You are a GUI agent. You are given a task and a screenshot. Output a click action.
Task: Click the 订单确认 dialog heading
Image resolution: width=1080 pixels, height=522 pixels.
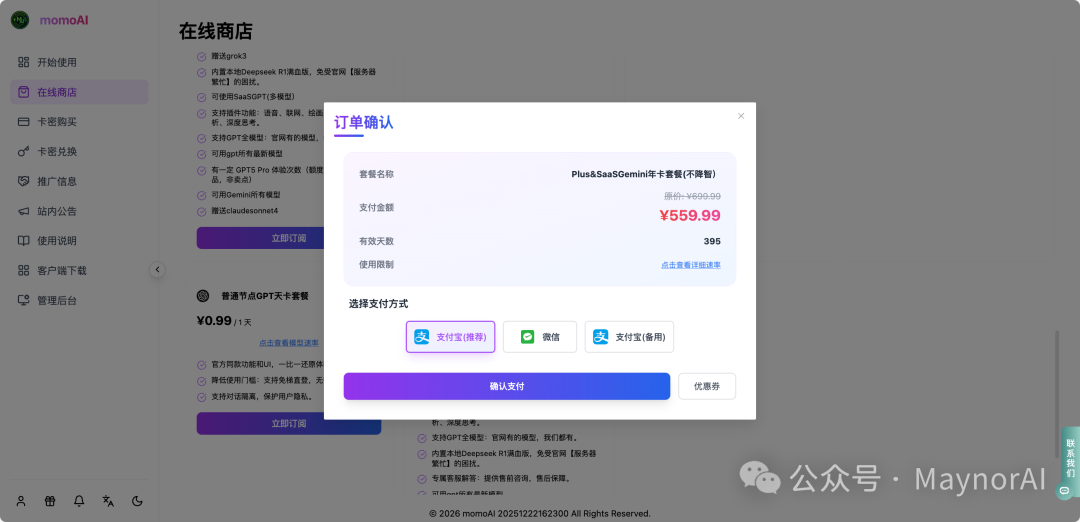point(364,123)
